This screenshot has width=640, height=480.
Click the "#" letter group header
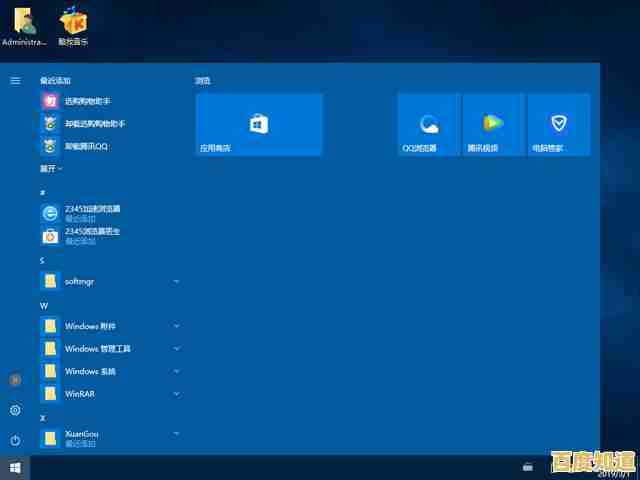pyautogui.click(x=42, y=192)
